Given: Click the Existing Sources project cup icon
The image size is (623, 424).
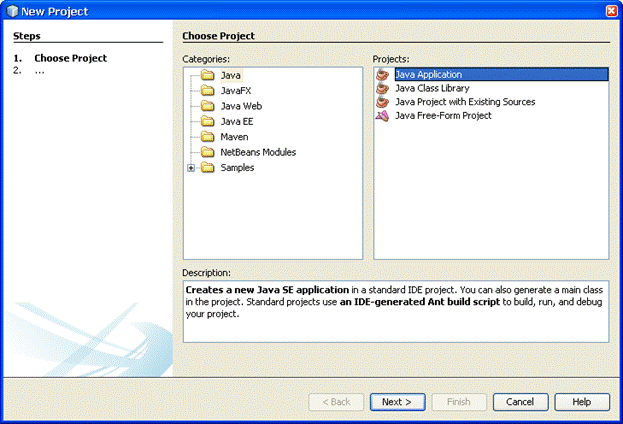Looking at the screenshot, I should point(382,102).
